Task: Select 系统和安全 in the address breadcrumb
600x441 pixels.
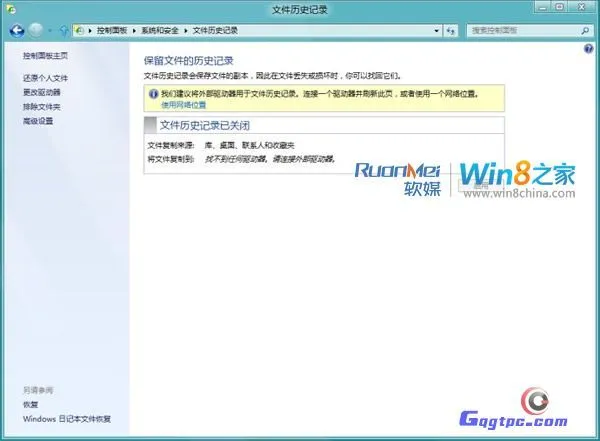Action: (160, 30)
